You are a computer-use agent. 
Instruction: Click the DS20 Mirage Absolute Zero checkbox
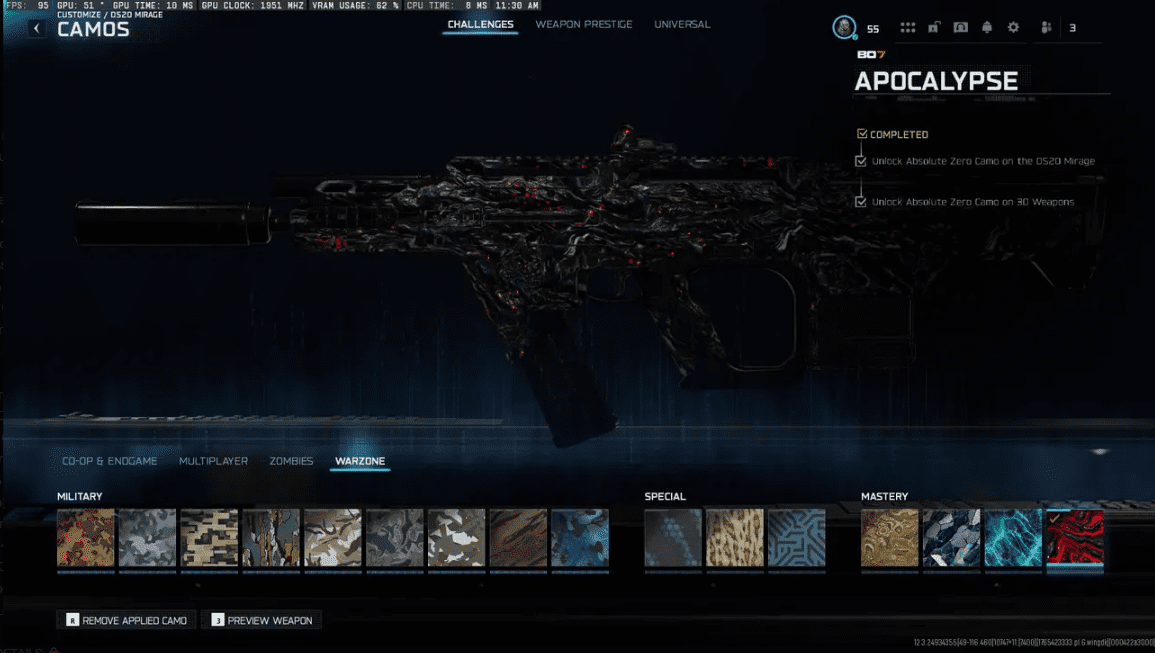[861, 161]
